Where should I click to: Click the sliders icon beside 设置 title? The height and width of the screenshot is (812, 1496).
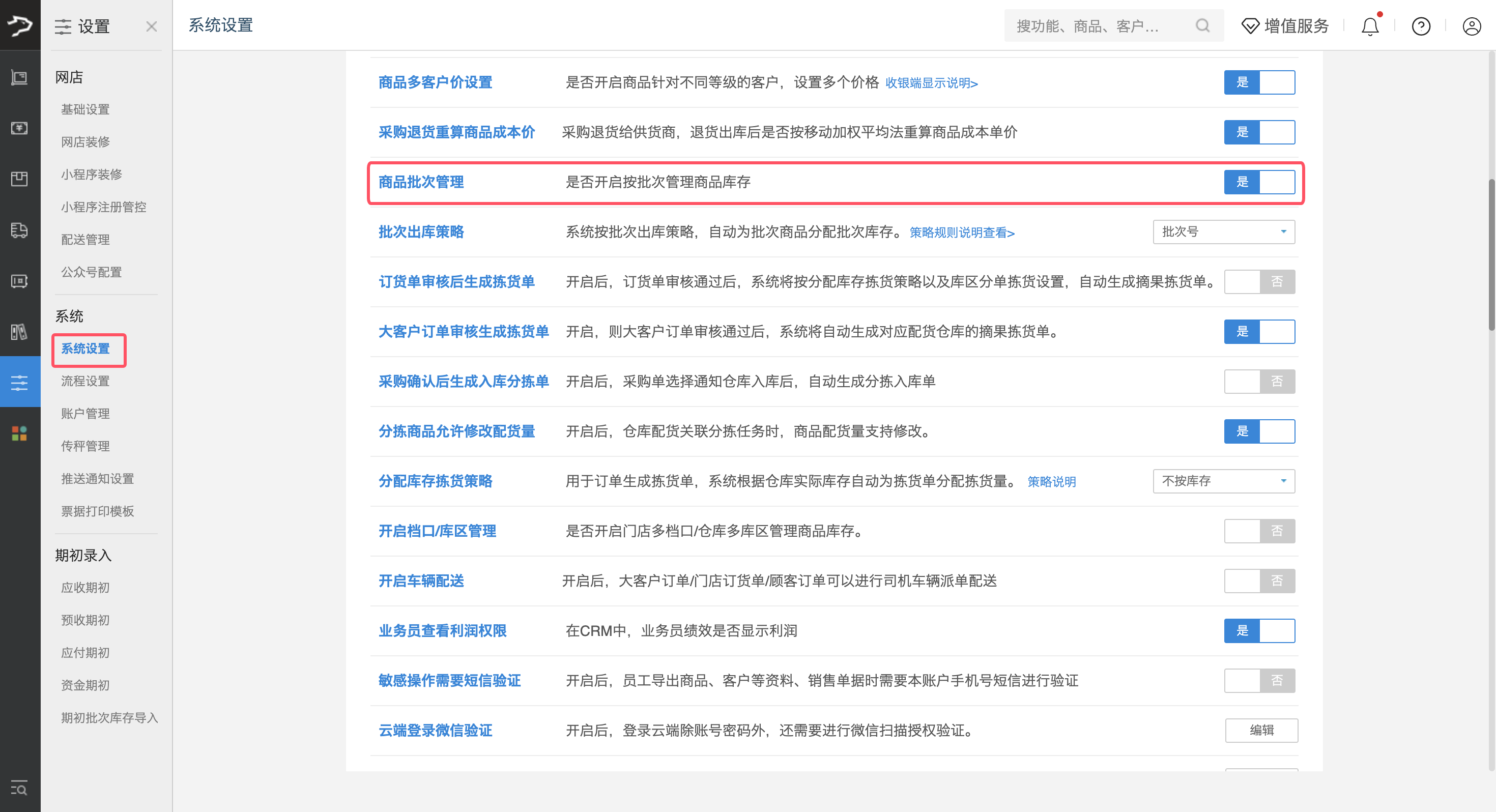(x=63, y=26)
